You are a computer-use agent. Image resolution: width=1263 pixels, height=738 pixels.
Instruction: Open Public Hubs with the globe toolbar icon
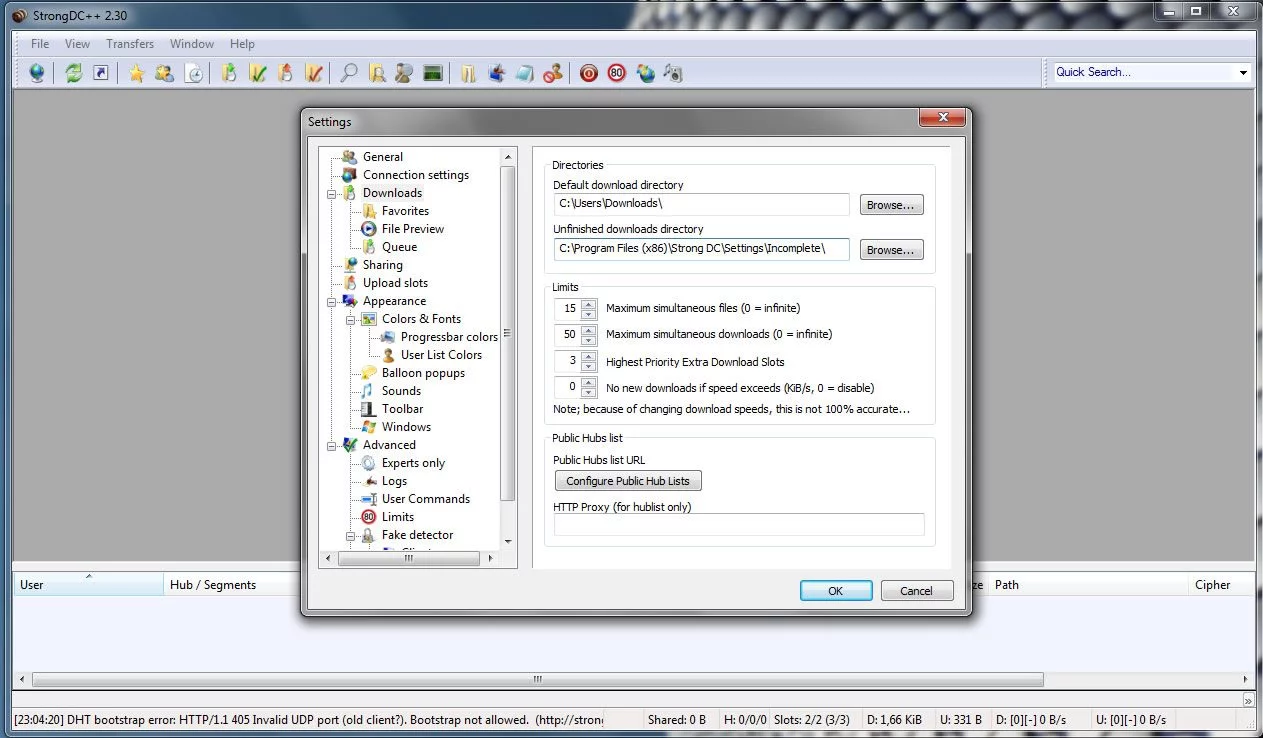37,73
